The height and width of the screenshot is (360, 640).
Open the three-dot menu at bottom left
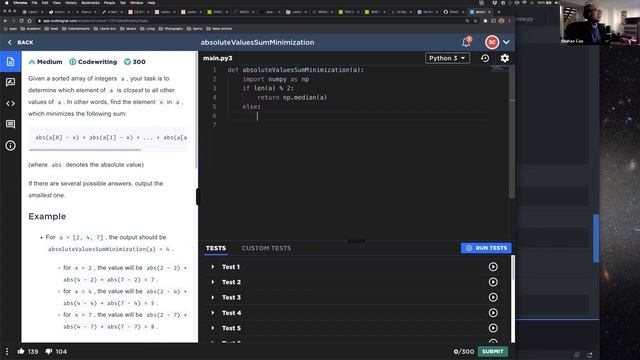coord(7,351)
